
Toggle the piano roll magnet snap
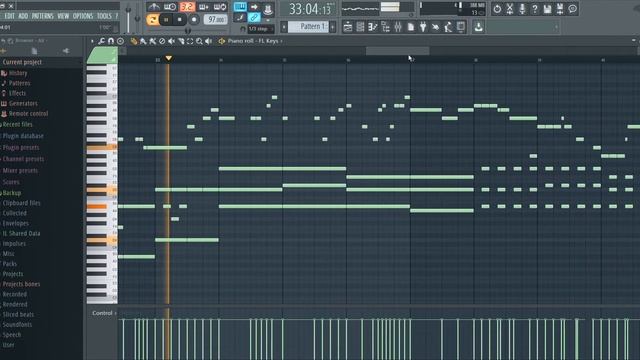point(111,41)
